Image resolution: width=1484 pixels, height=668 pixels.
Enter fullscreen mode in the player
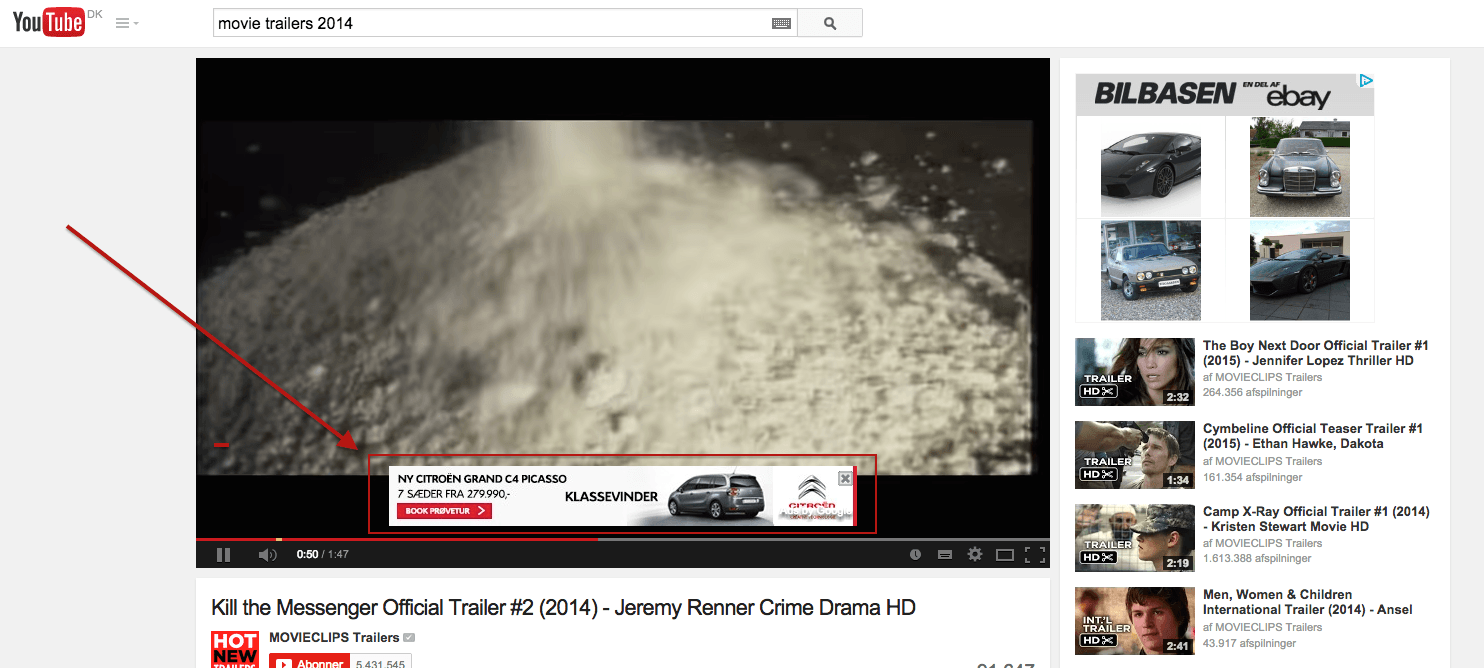(x=1035, y=554)
